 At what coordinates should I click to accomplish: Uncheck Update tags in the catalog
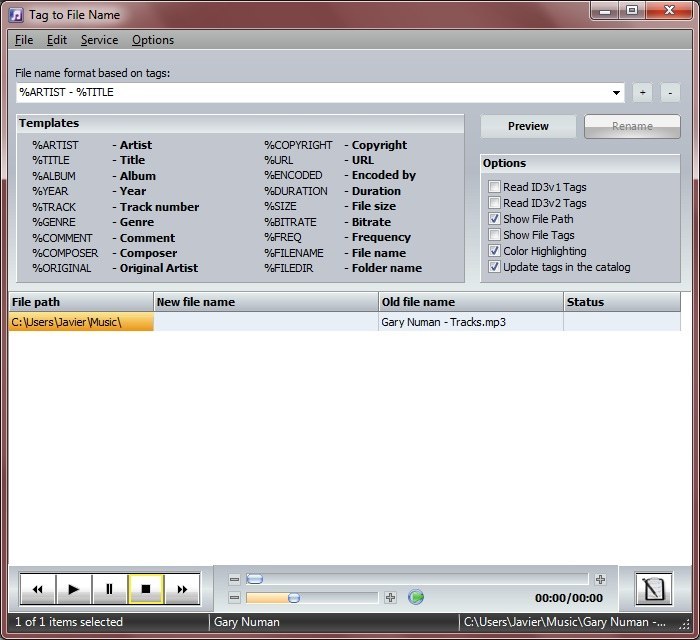click(x=494, y=267)
